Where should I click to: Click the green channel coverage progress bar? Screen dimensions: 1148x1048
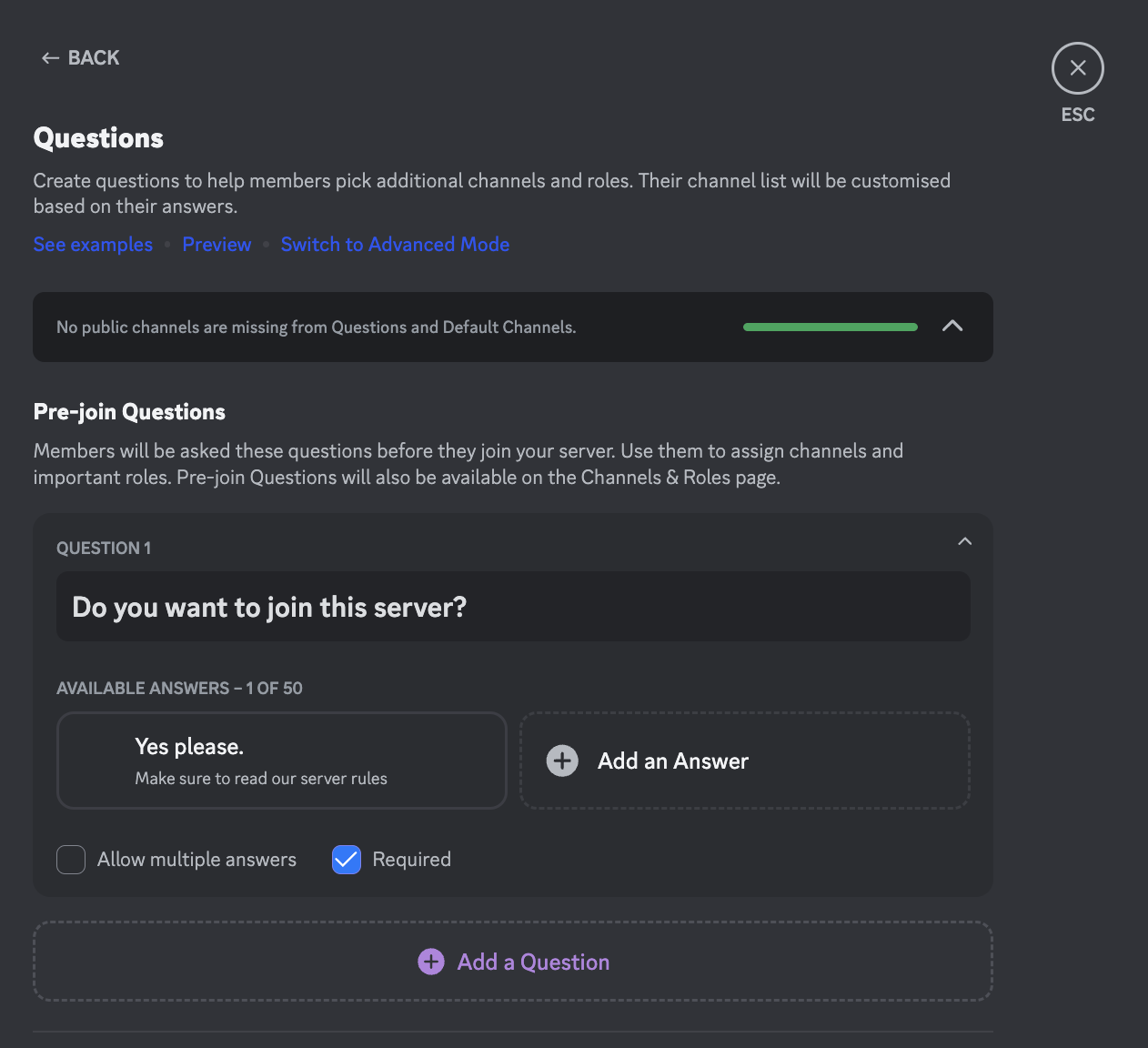point(830,327)
